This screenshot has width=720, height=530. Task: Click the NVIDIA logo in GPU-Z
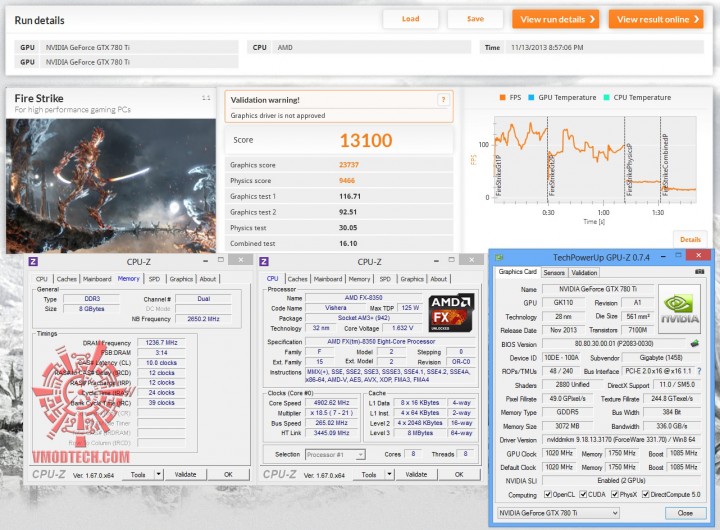[x=680, y=310]
